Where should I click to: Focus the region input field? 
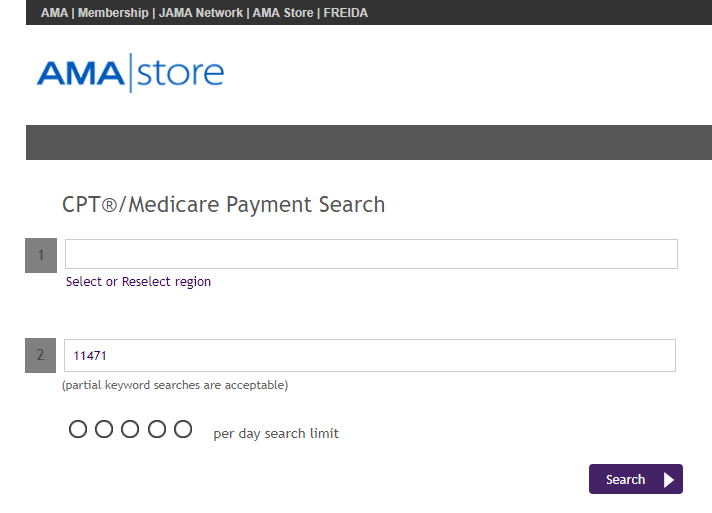tap(371, 254)
